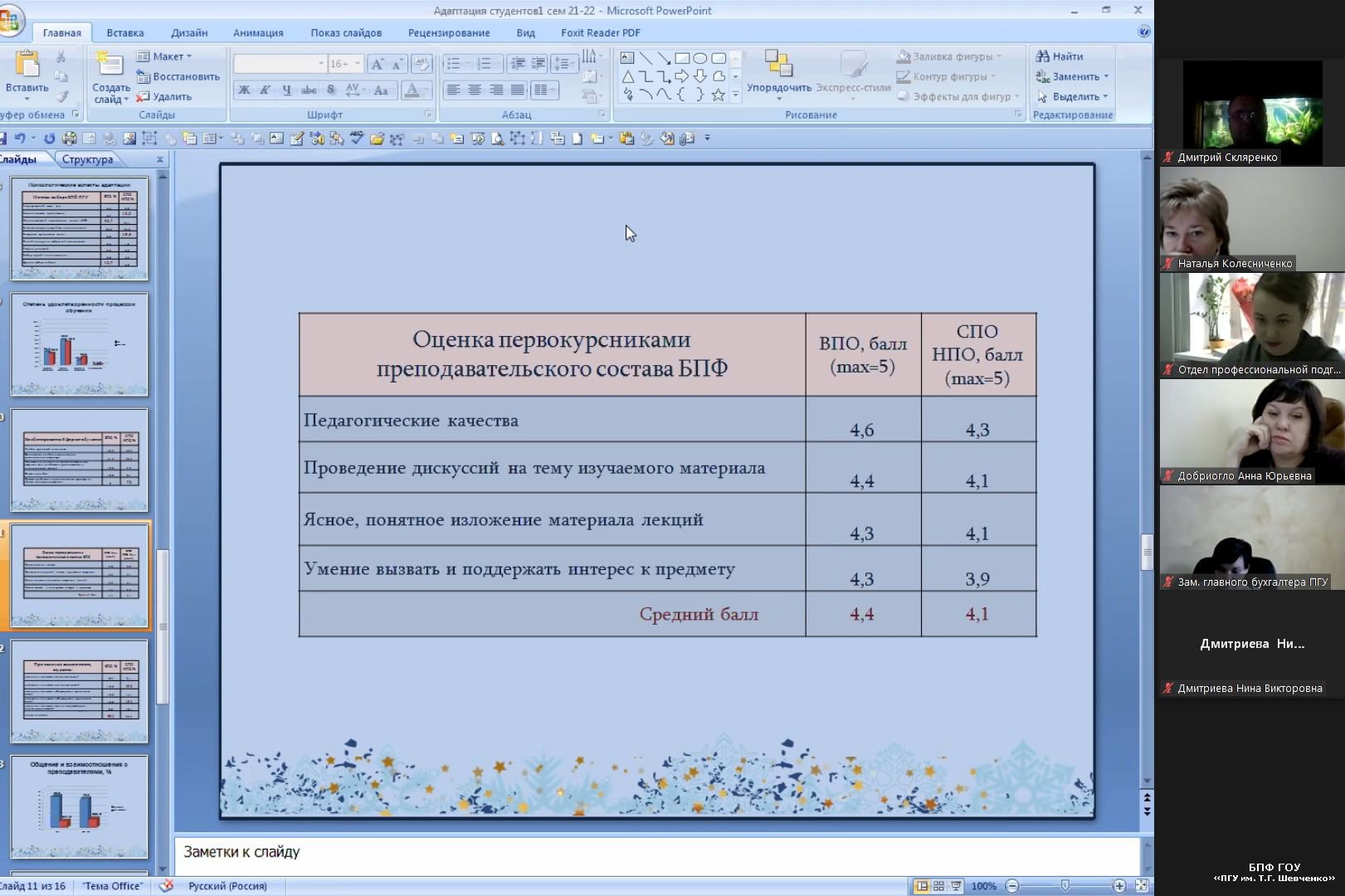Viewport: 1345px width, 896px height.
Task: Click the Удалить slide button
Action: (164, 96)
